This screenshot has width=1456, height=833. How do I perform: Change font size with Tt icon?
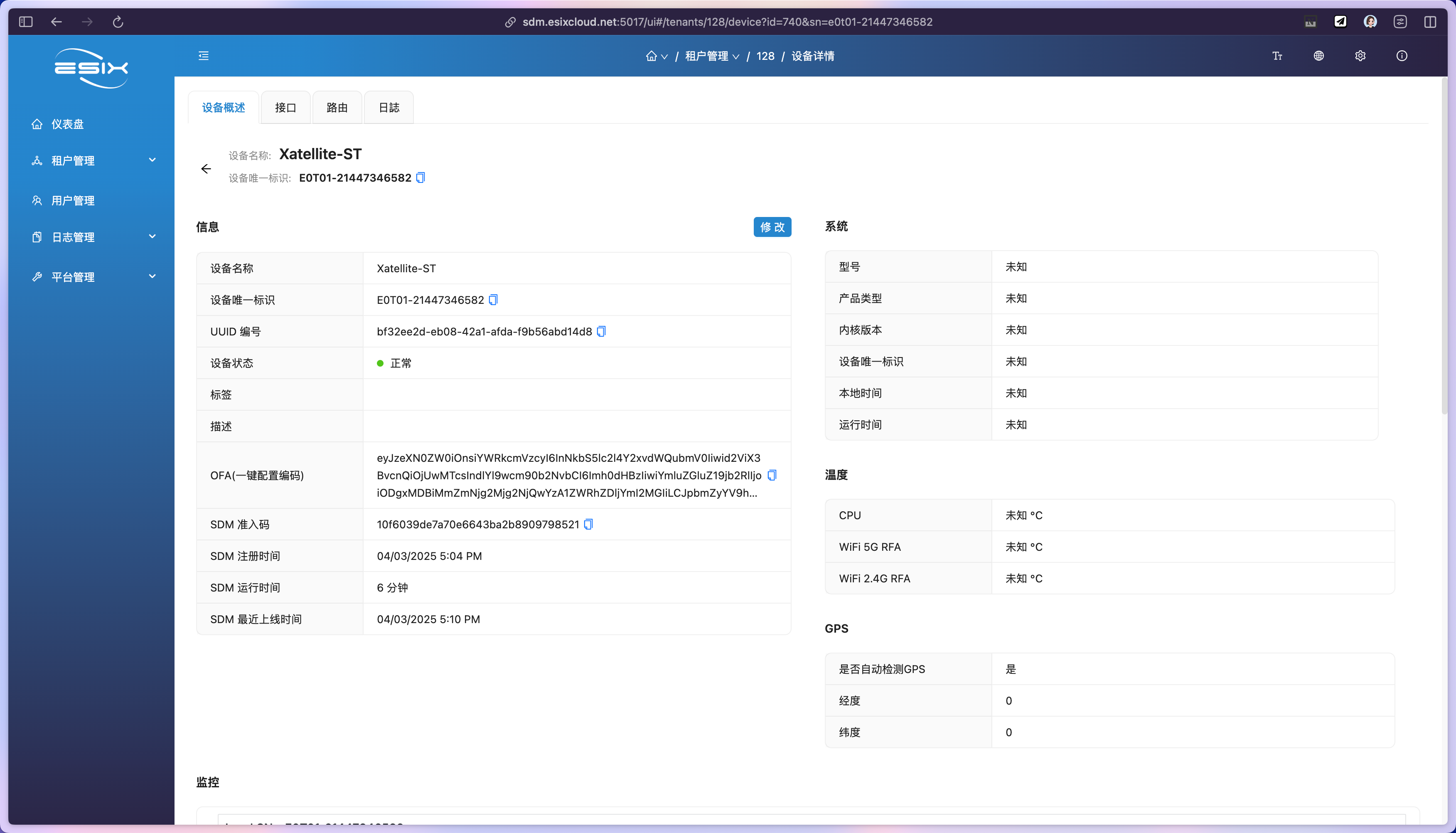tap(1277, 56)
